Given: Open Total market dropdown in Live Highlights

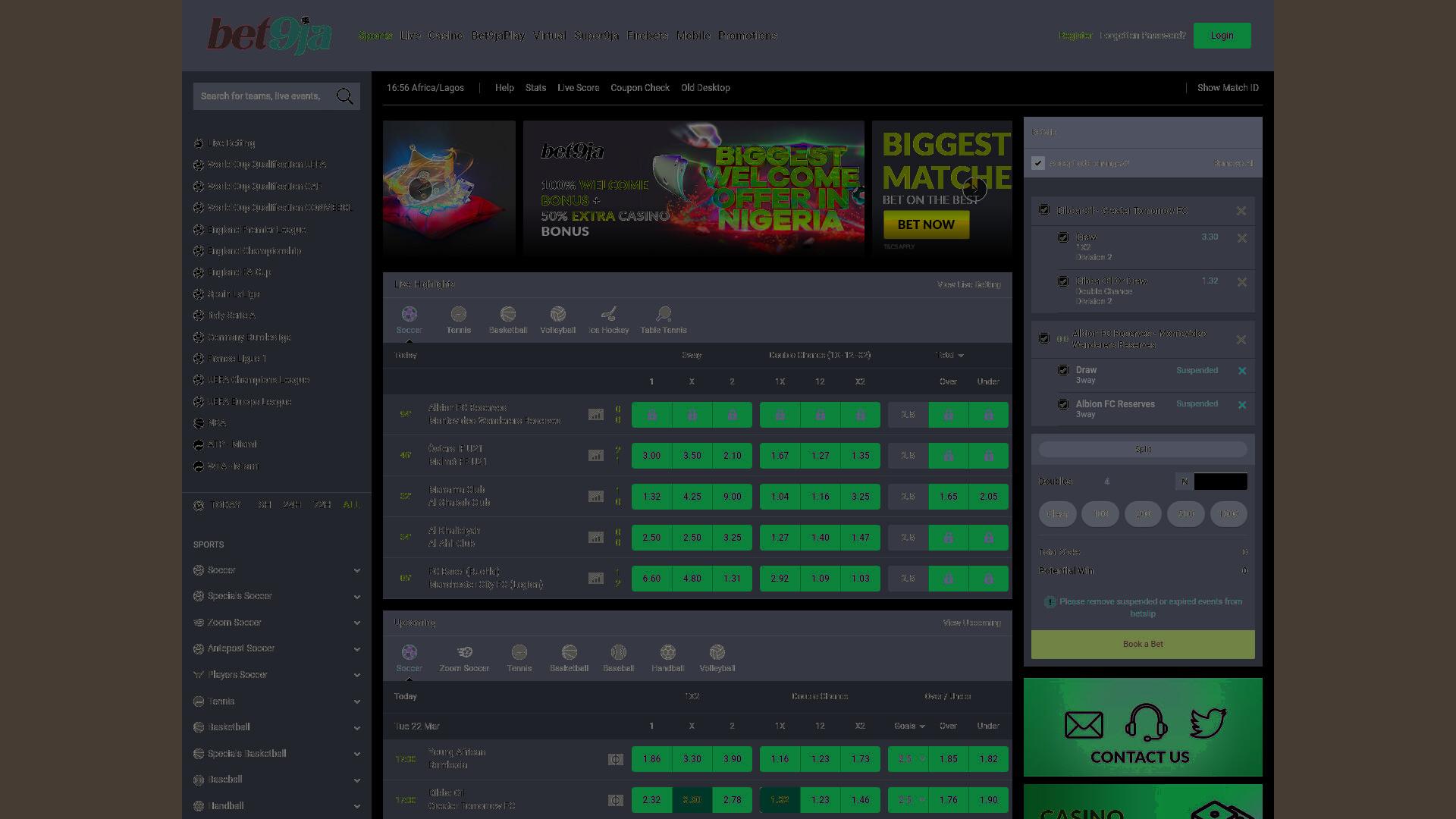Looking at the screenshot, I should [949, 355].
